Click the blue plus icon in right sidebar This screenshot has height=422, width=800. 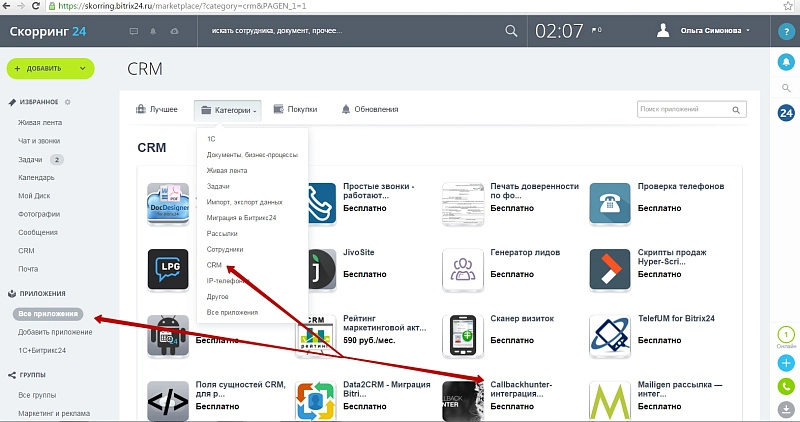click(x=785, y=362)
